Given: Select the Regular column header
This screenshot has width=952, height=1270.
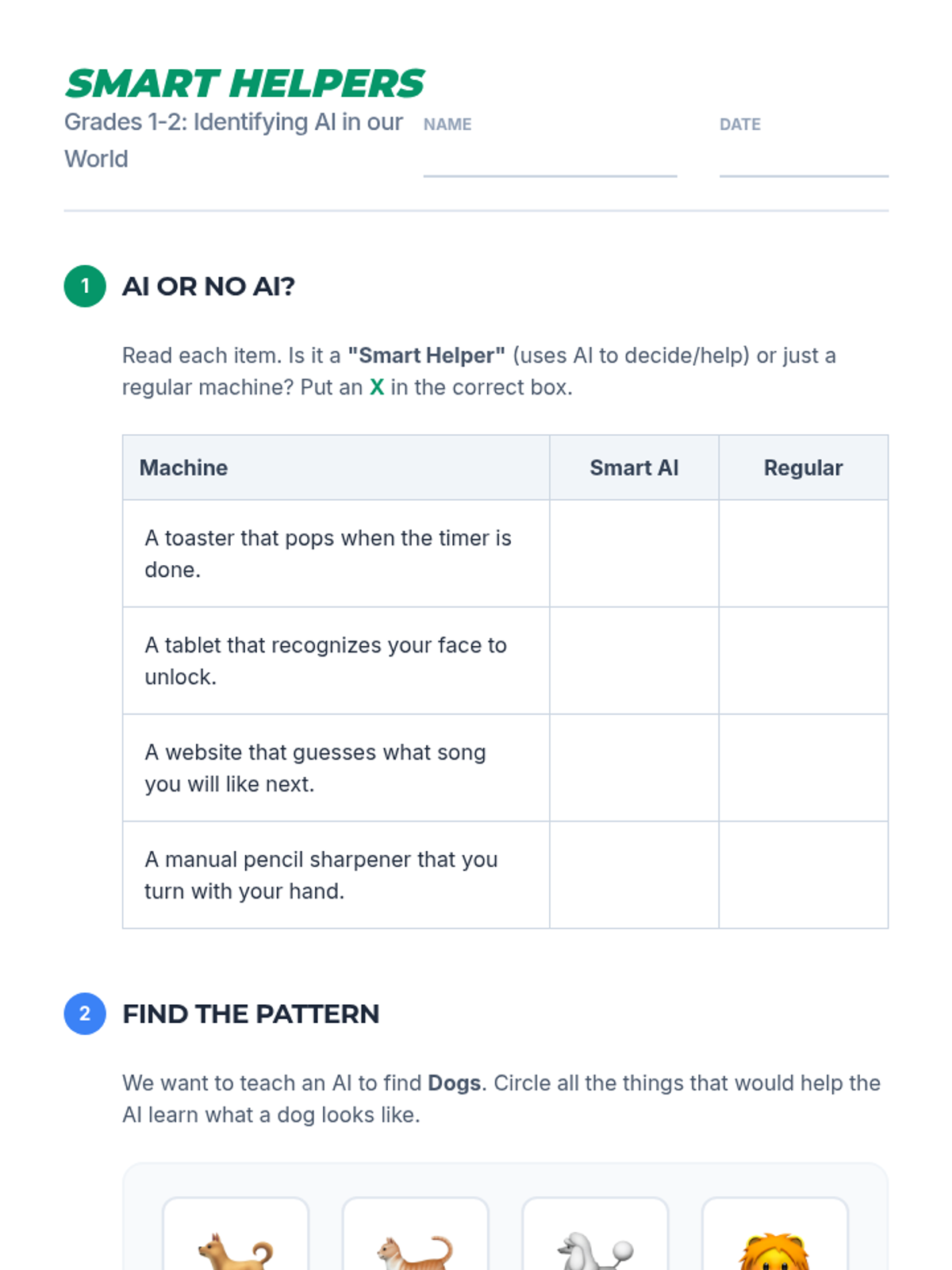Looking at the screenshot, I should [803, 468].
